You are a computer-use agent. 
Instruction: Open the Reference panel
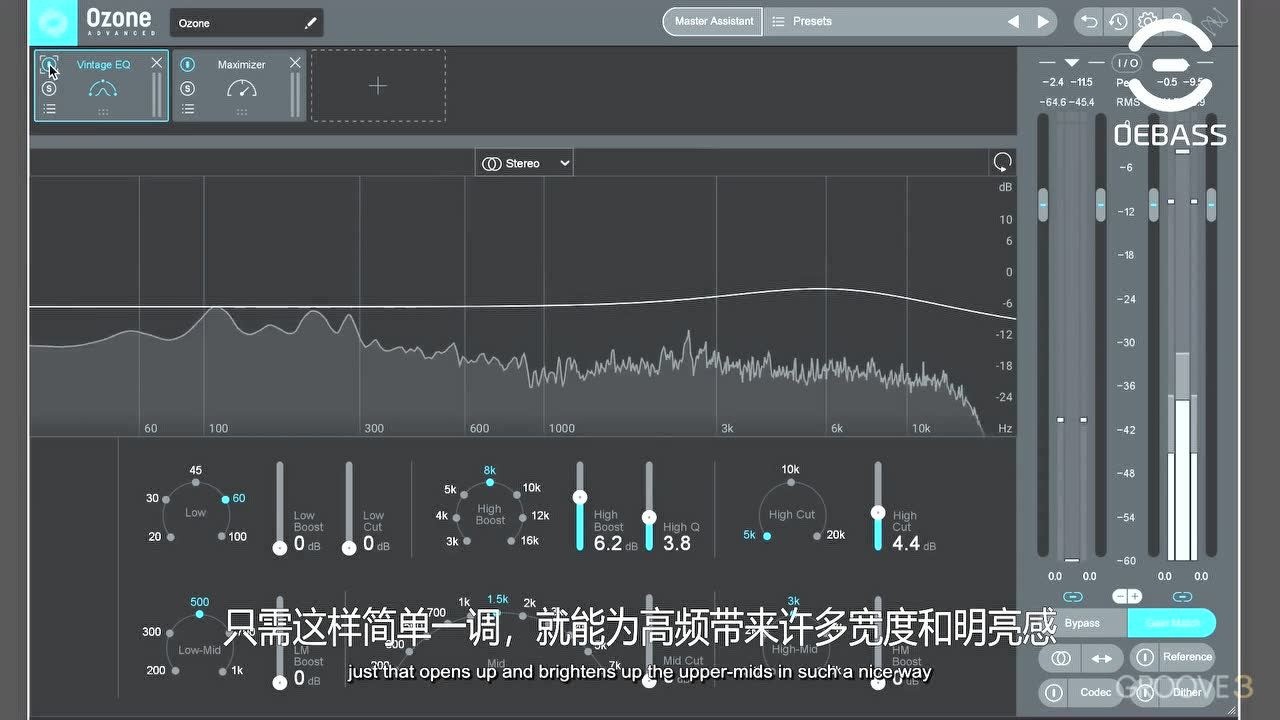click(x=1187, y=657)
